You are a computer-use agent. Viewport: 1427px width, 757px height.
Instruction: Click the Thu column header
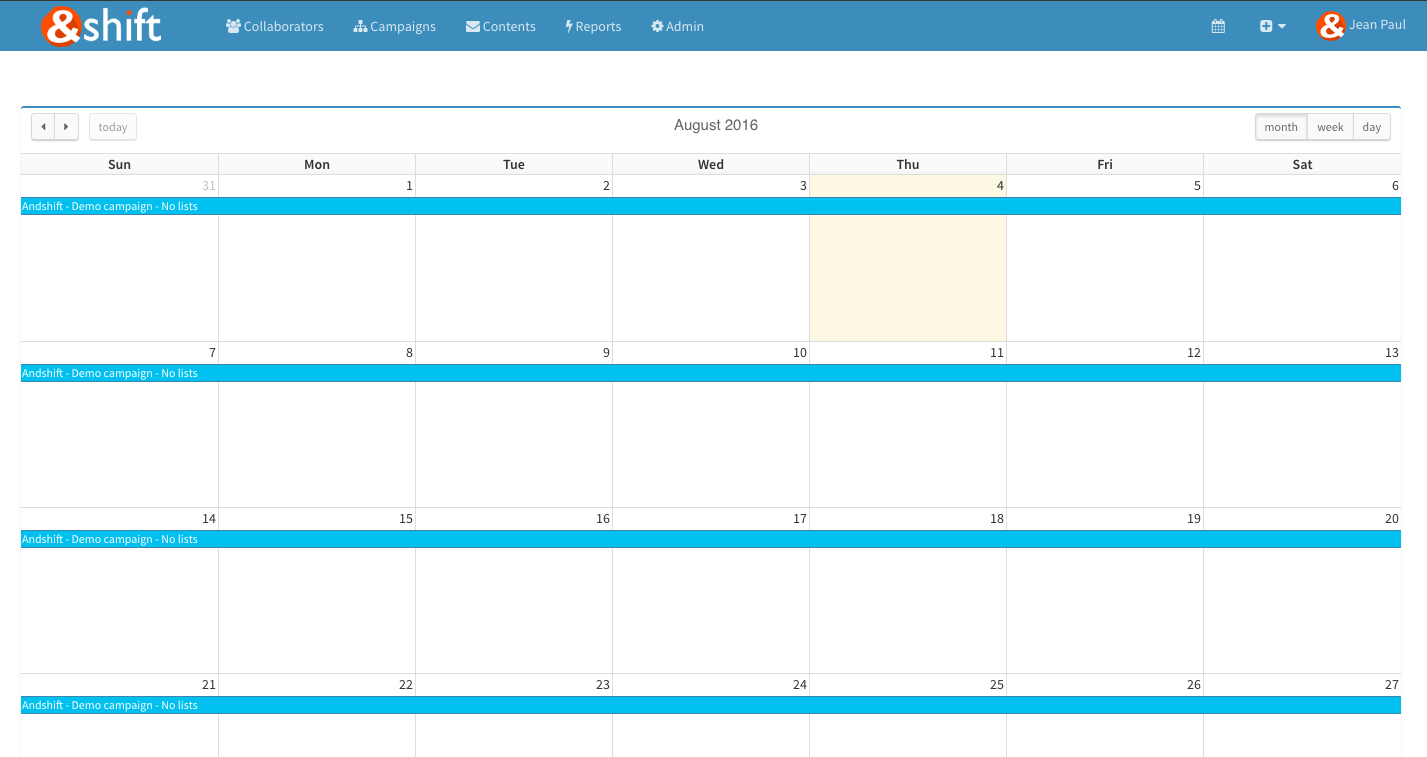pos(908,164)
